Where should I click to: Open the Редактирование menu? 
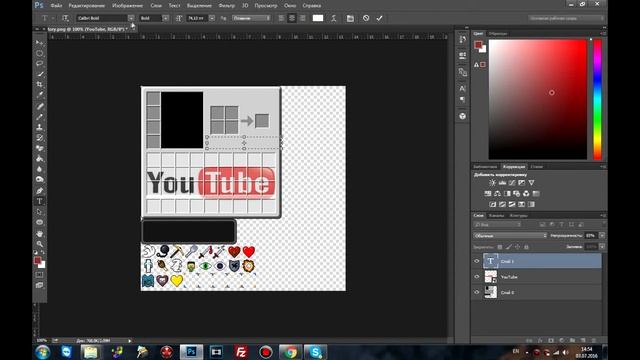coord(87,6)
